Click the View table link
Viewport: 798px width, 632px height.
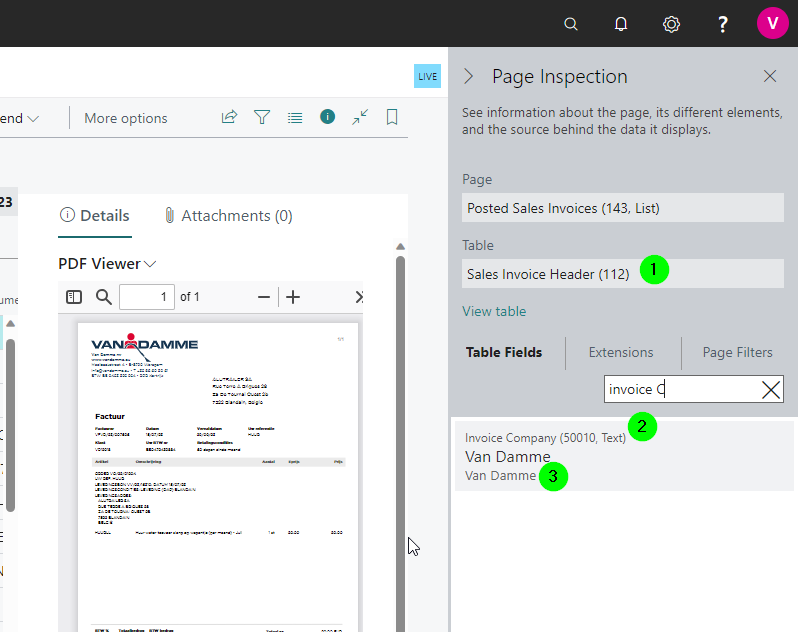494,311
